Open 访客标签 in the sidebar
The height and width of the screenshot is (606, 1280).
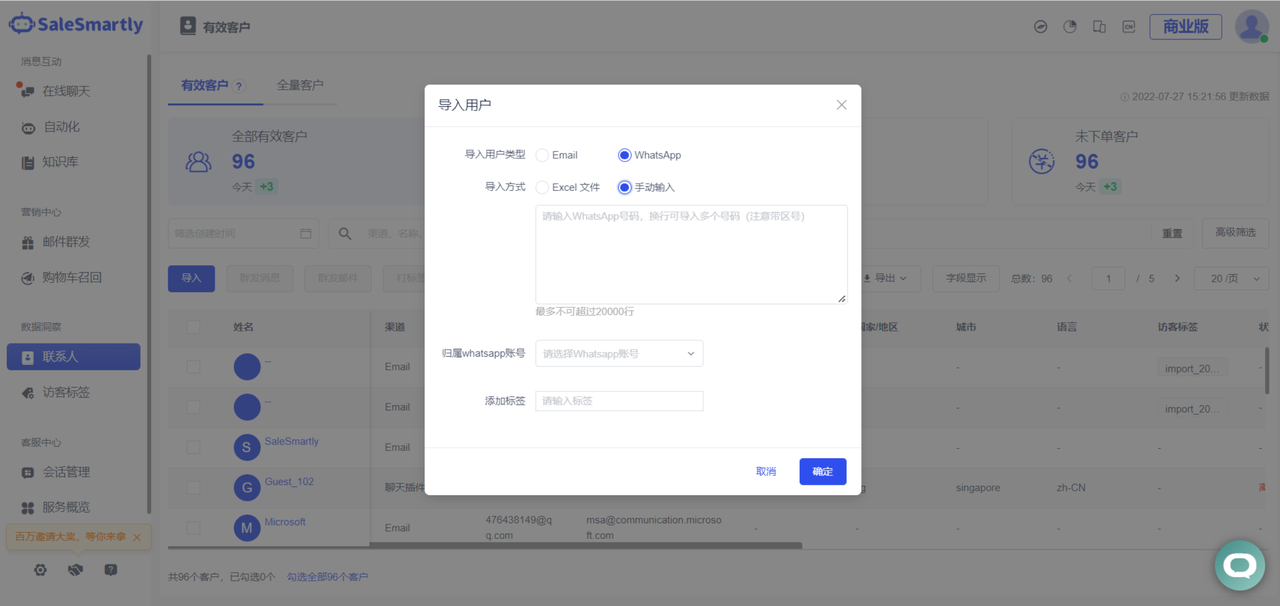(66, 393)
